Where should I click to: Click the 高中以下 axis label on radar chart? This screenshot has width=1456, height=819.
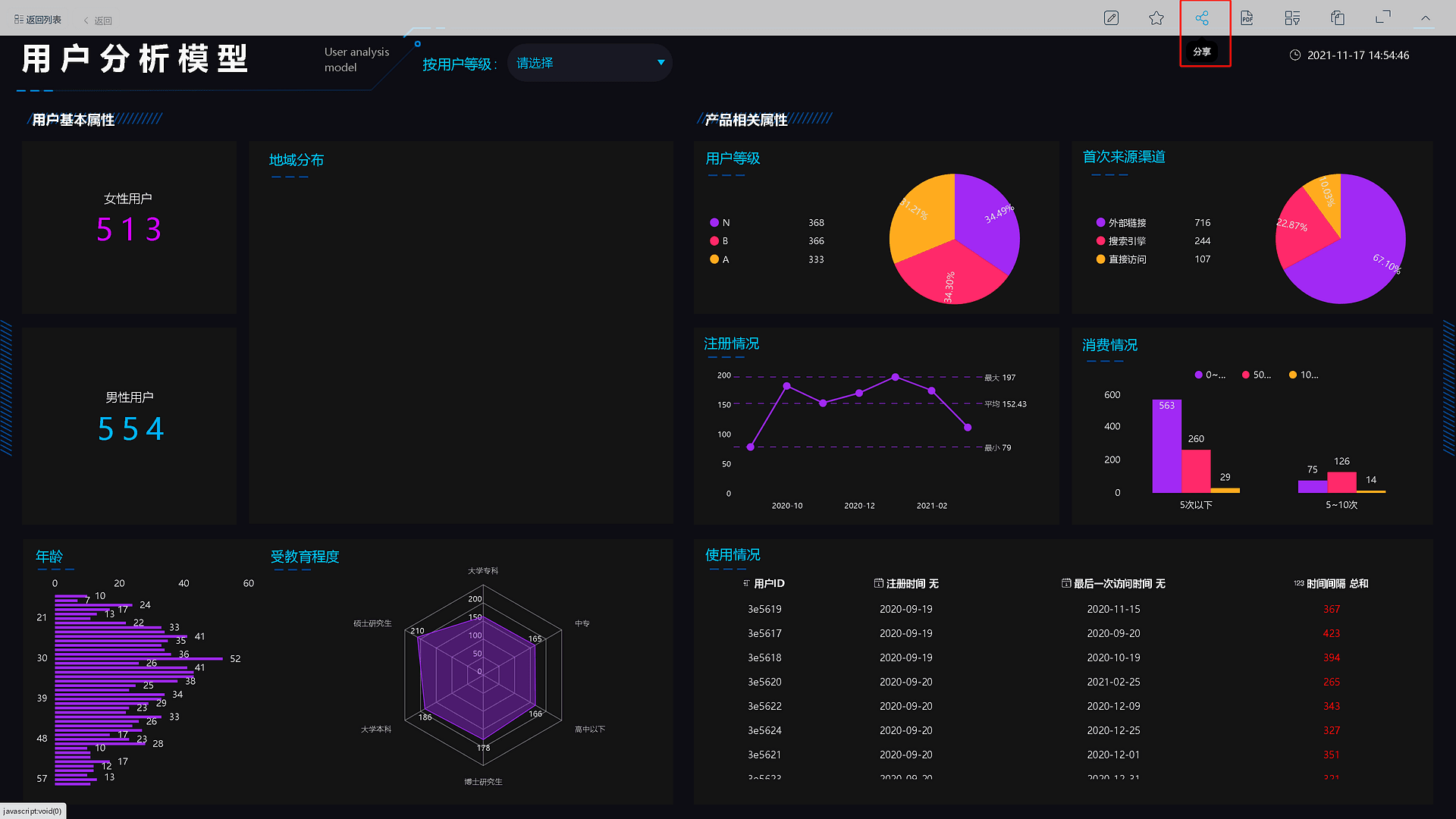pos(590,729)
